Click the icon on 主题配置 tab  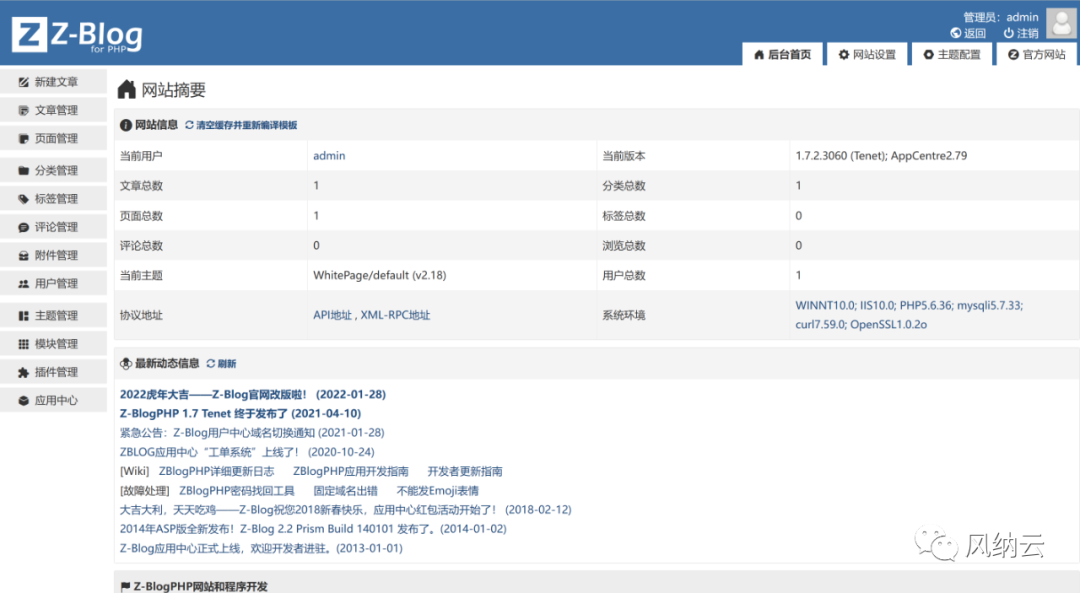click(x=928, y=54)
